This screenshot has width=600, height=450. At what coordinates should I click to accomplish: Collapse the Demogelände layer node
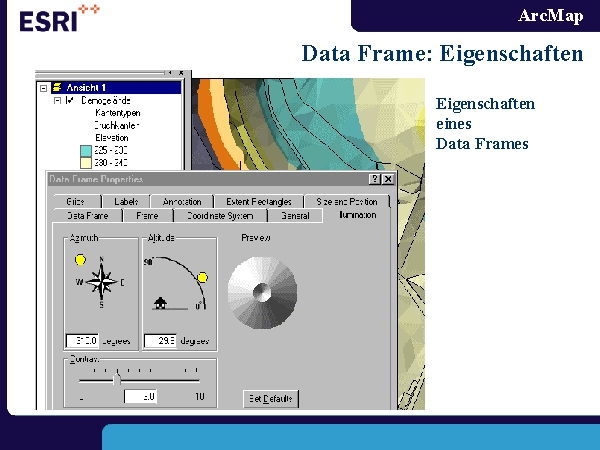point(57,101)
